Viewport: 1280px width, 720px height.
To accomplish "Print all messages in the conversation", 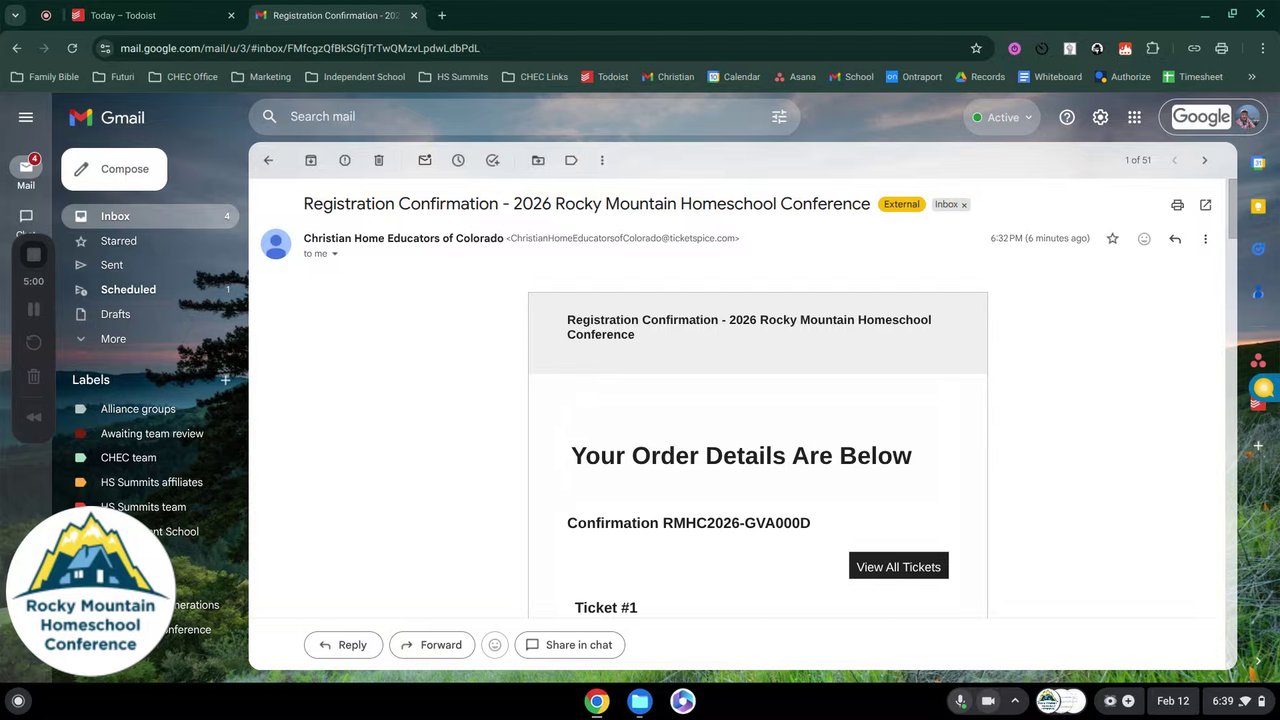I will (1177, 205).
